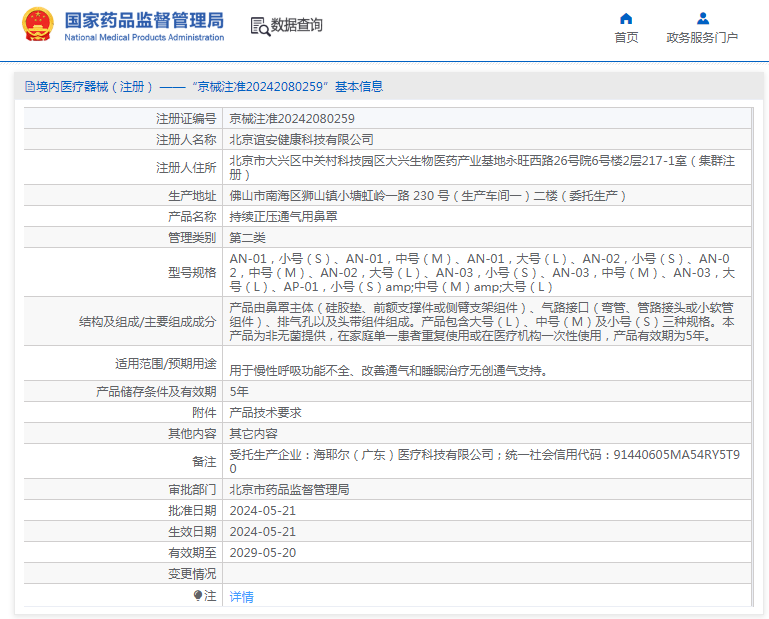Viewport: 769px width, 619px height.
Task: Click the 产品储存条件及有效期 row label
Action: tap(156, 391)
